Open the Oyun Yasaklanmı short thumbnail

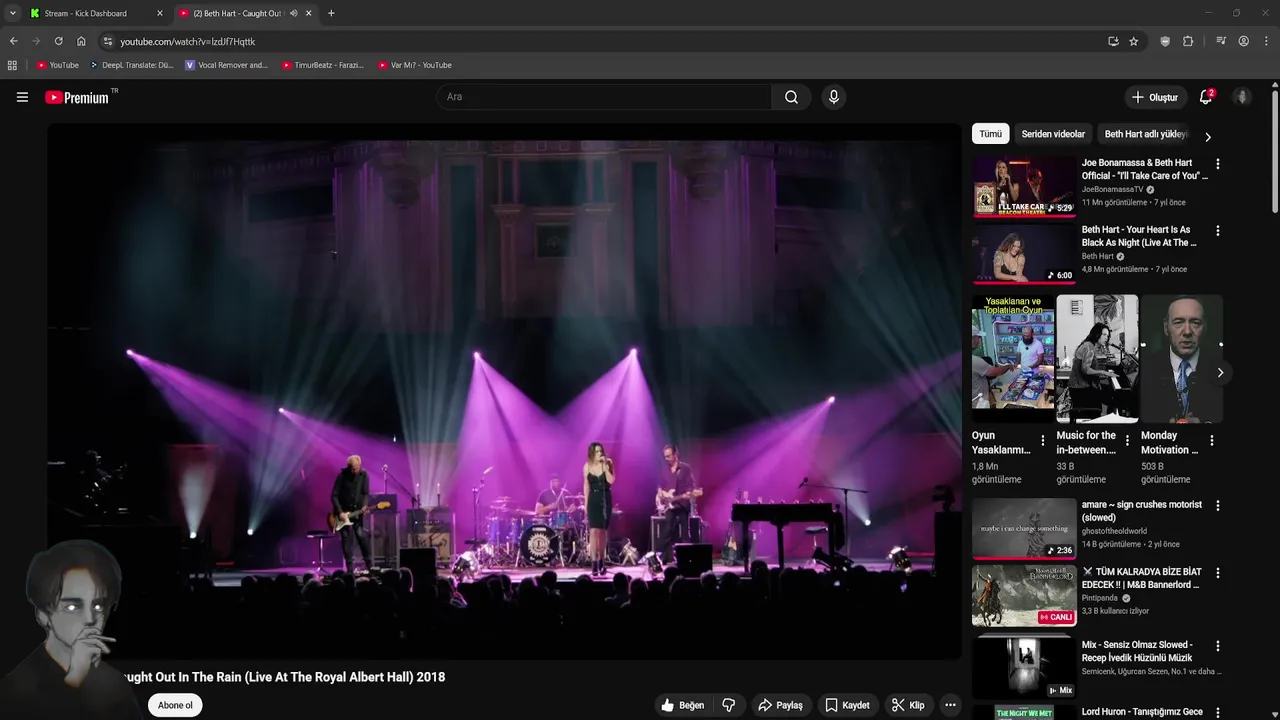click(1013, 358)
